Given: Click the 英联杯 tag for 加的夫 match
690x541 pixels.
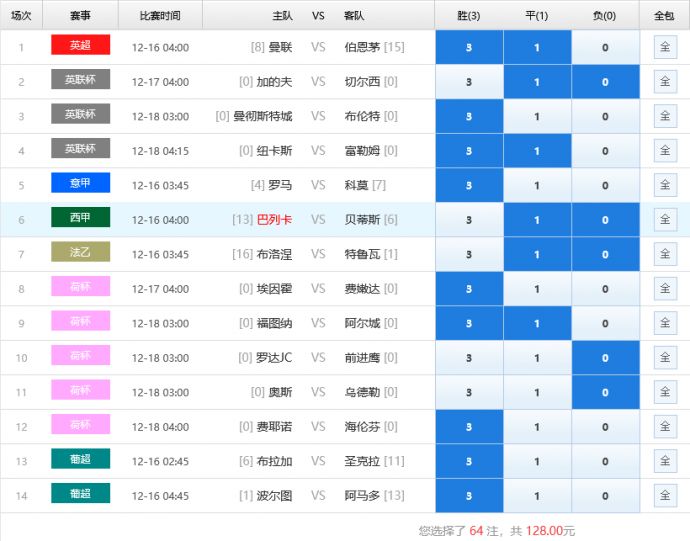Looking at the screenshot, I should (80, 81).
